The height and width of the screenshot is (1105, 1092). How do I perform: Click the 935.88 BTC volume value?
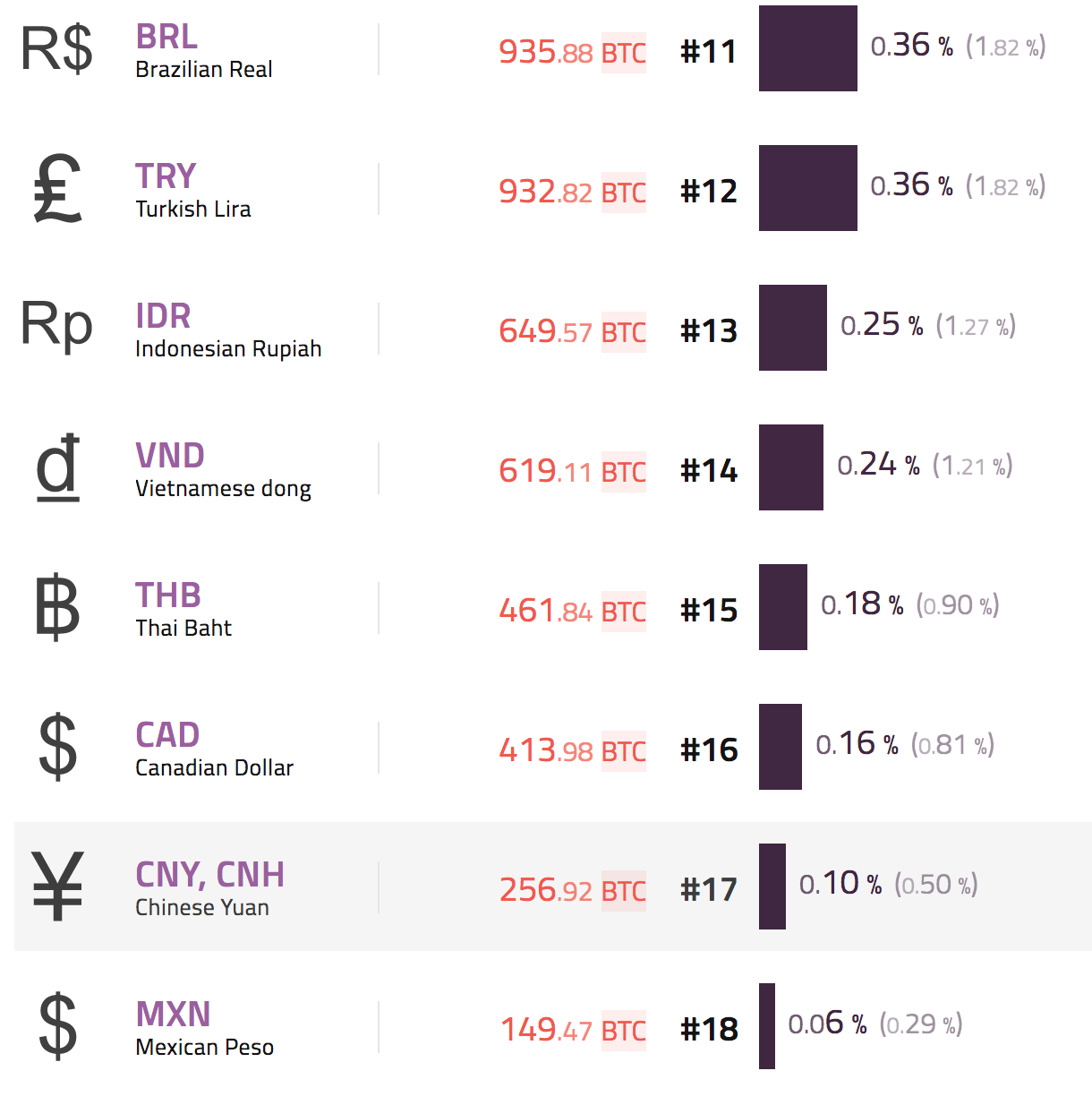(x=572, y=52)
